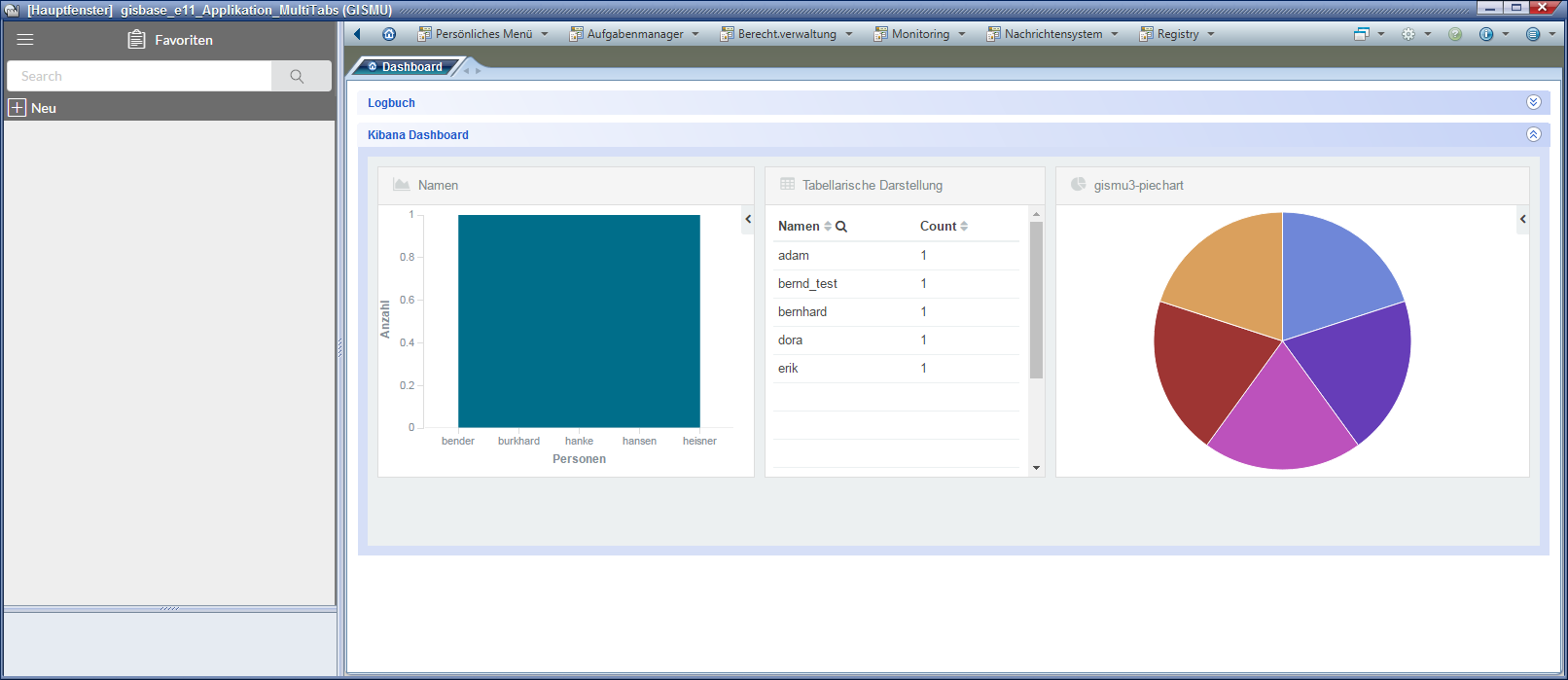Click the settings gear icon
This screenshot has height=680, width=1568.
click(x=1408, y=34)
